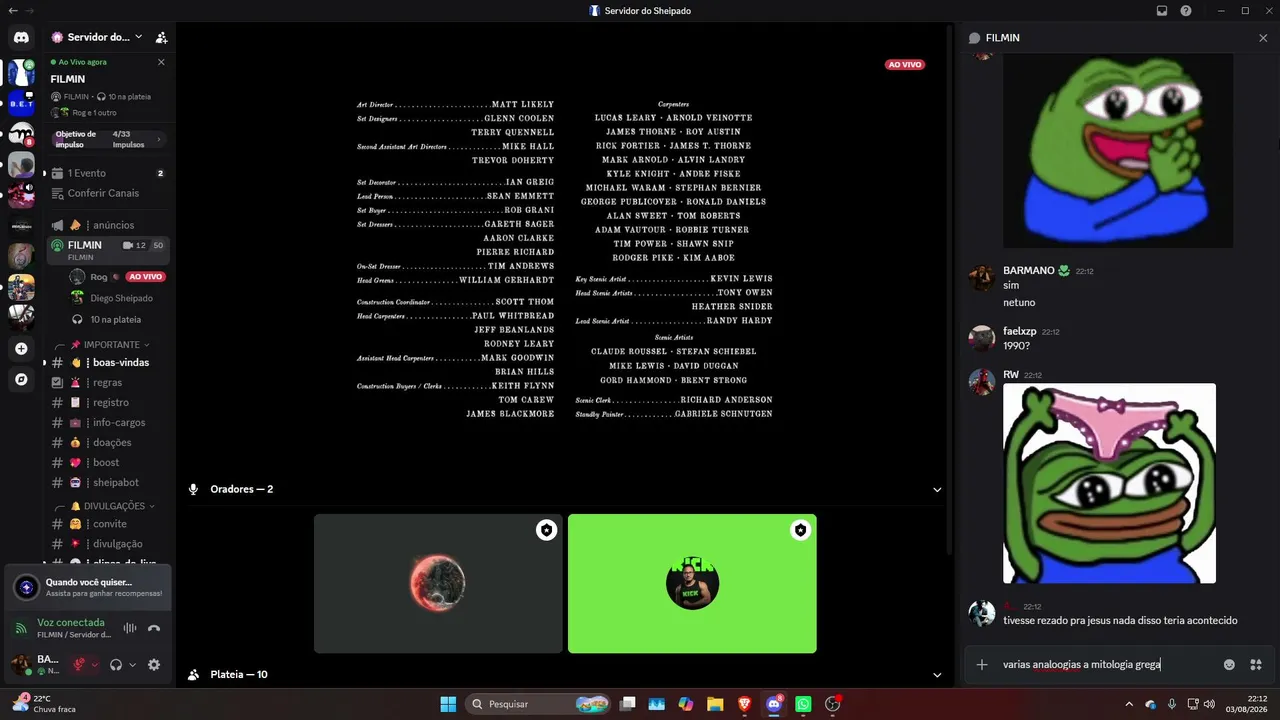Open RW's profile from chat message
This screenshot has width=1280, height=720.
(x=1011, y=375)
